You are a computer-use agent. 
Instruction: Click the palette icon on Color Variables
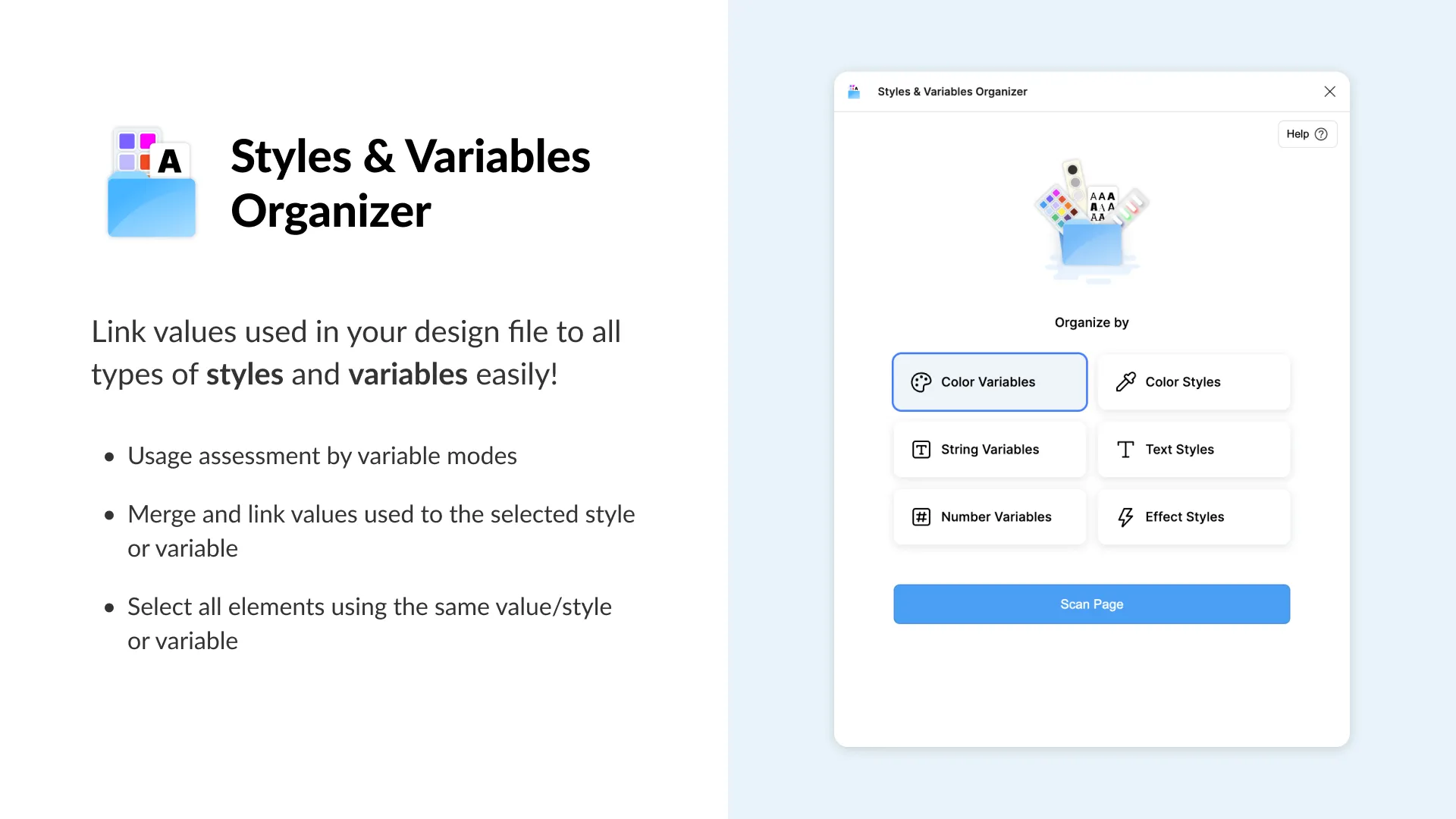click(921, 381)
